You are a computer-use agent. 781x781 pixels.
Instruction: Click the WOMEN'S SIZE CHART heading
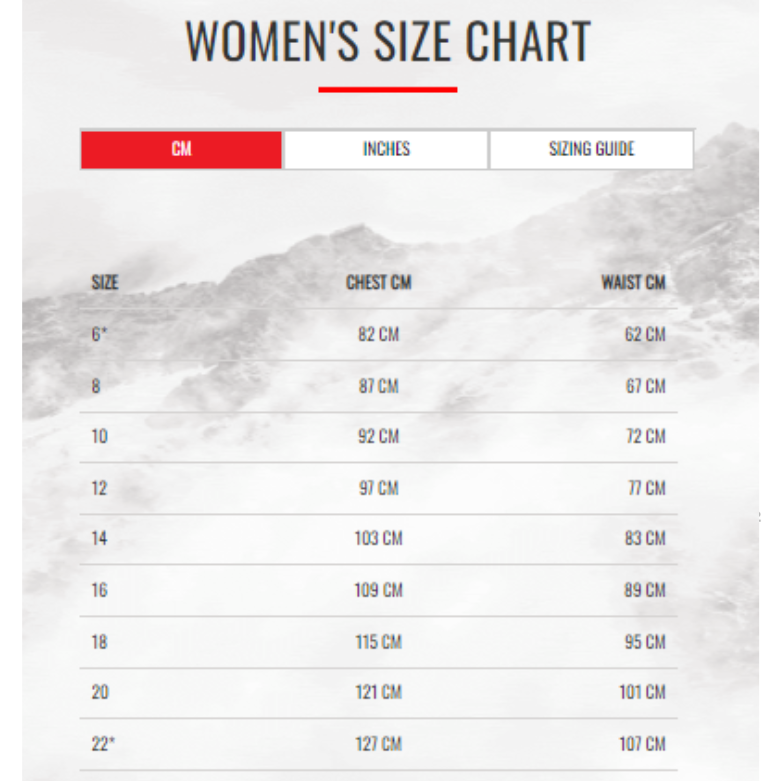click(388, 41)
